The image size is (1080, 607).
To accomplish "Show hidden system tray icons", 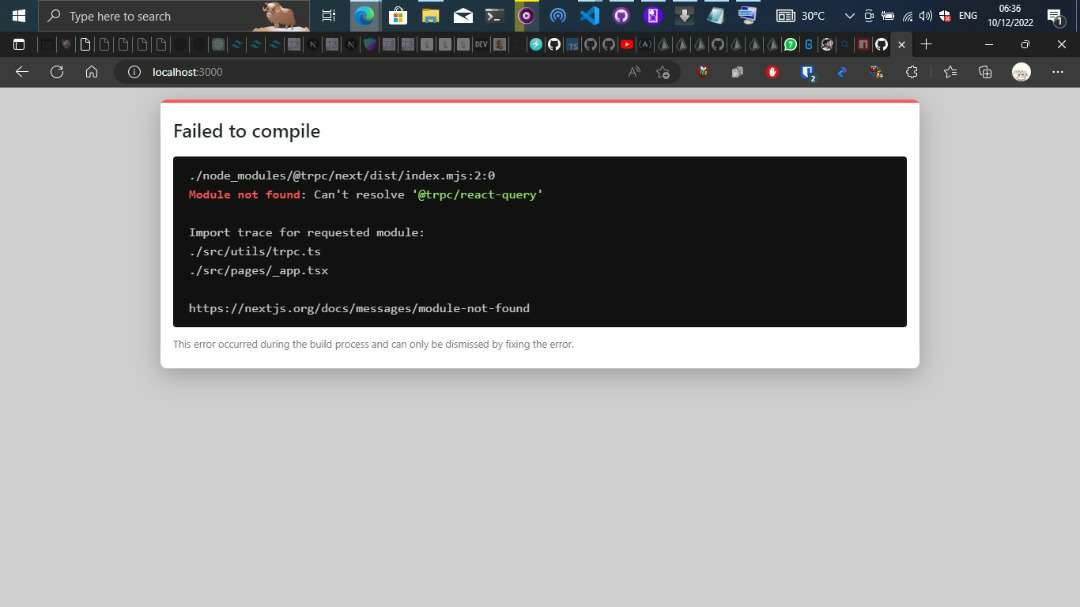I will pos(849,16).
